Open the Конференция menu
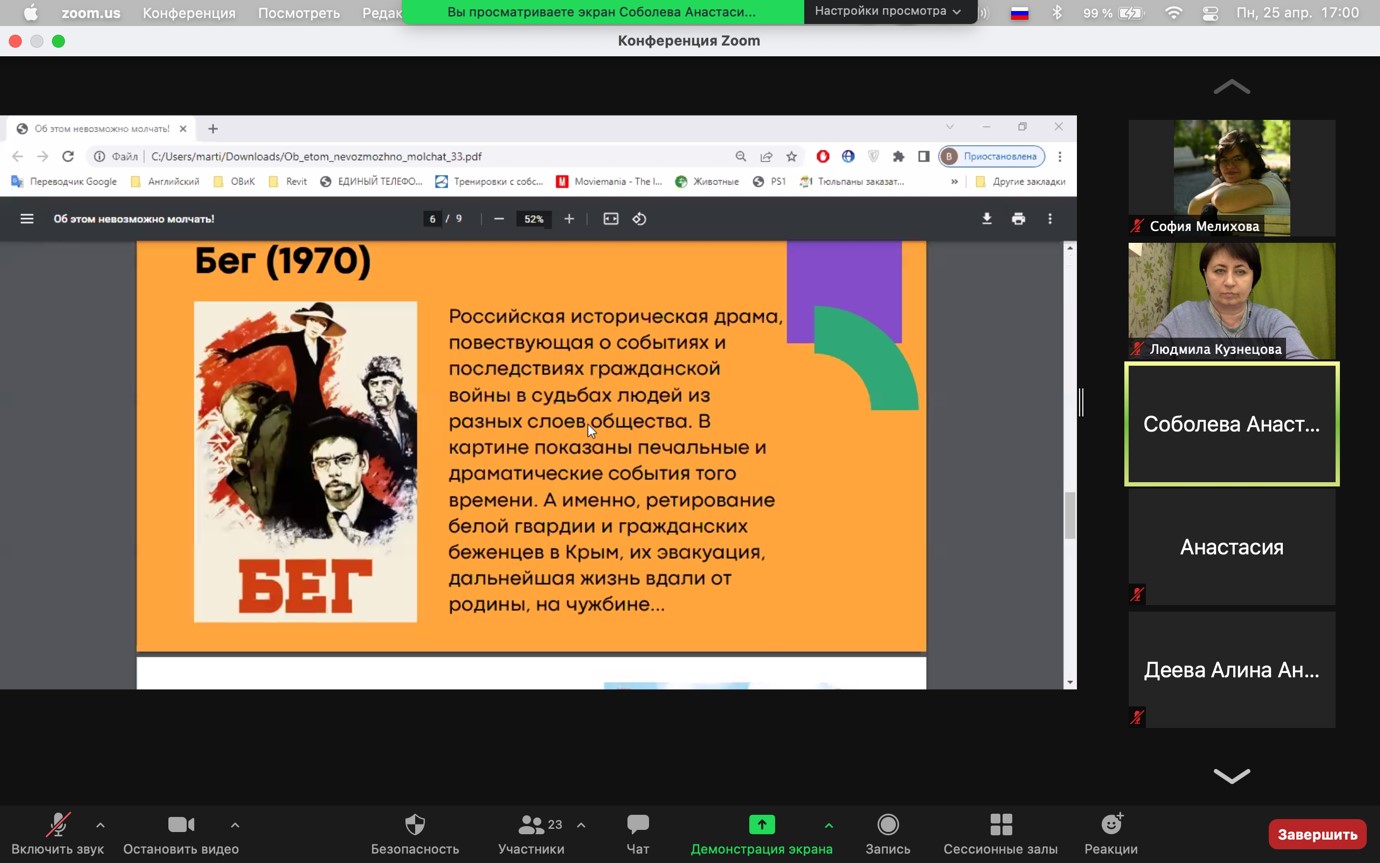This screenshot has width=1380, height=863. click(189, 13)
